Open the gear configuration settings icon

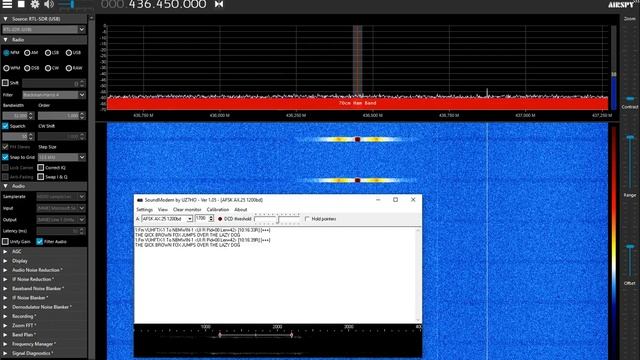click(x=35, y=4)
